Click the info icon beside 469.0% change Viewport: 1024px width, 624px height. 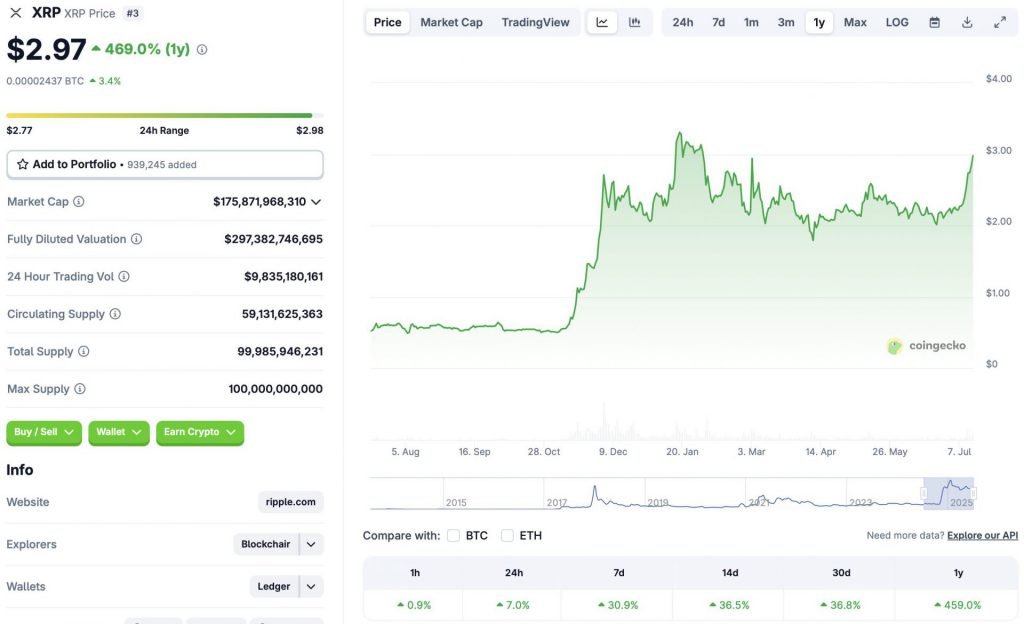click(x=202, y=48)
